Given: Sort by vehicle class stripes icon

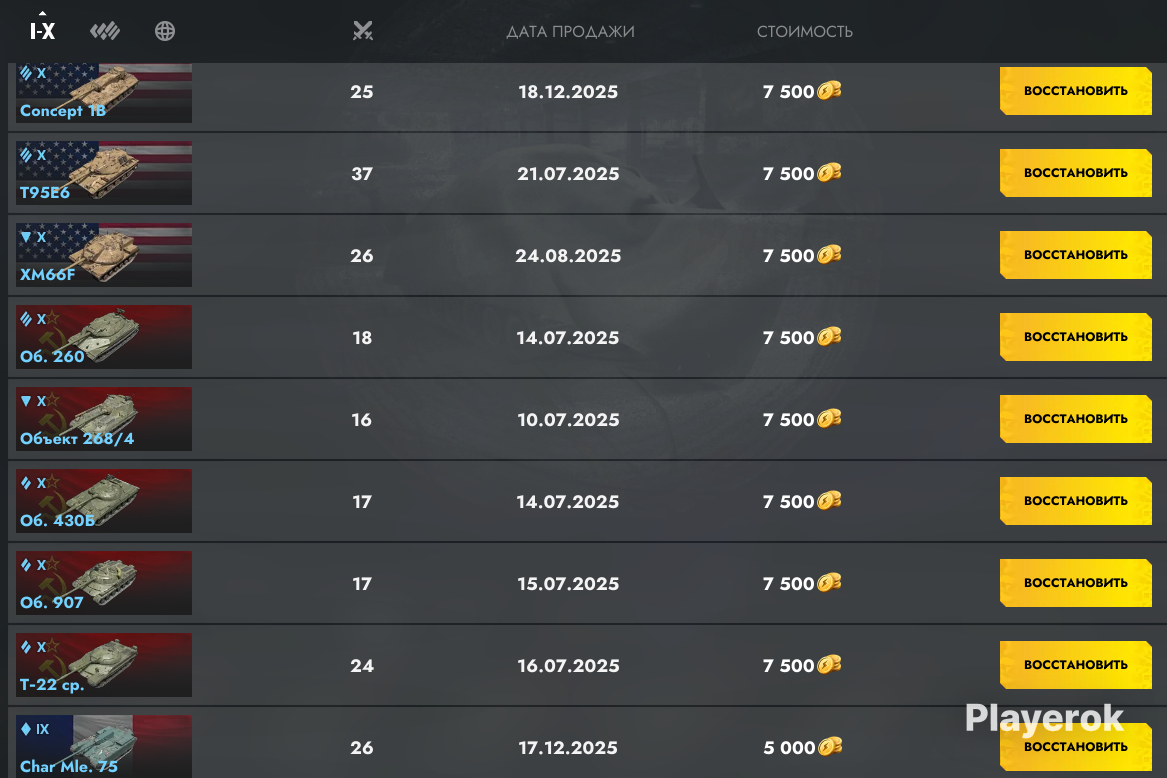Looking at the screenshot, I should point(105,31).
